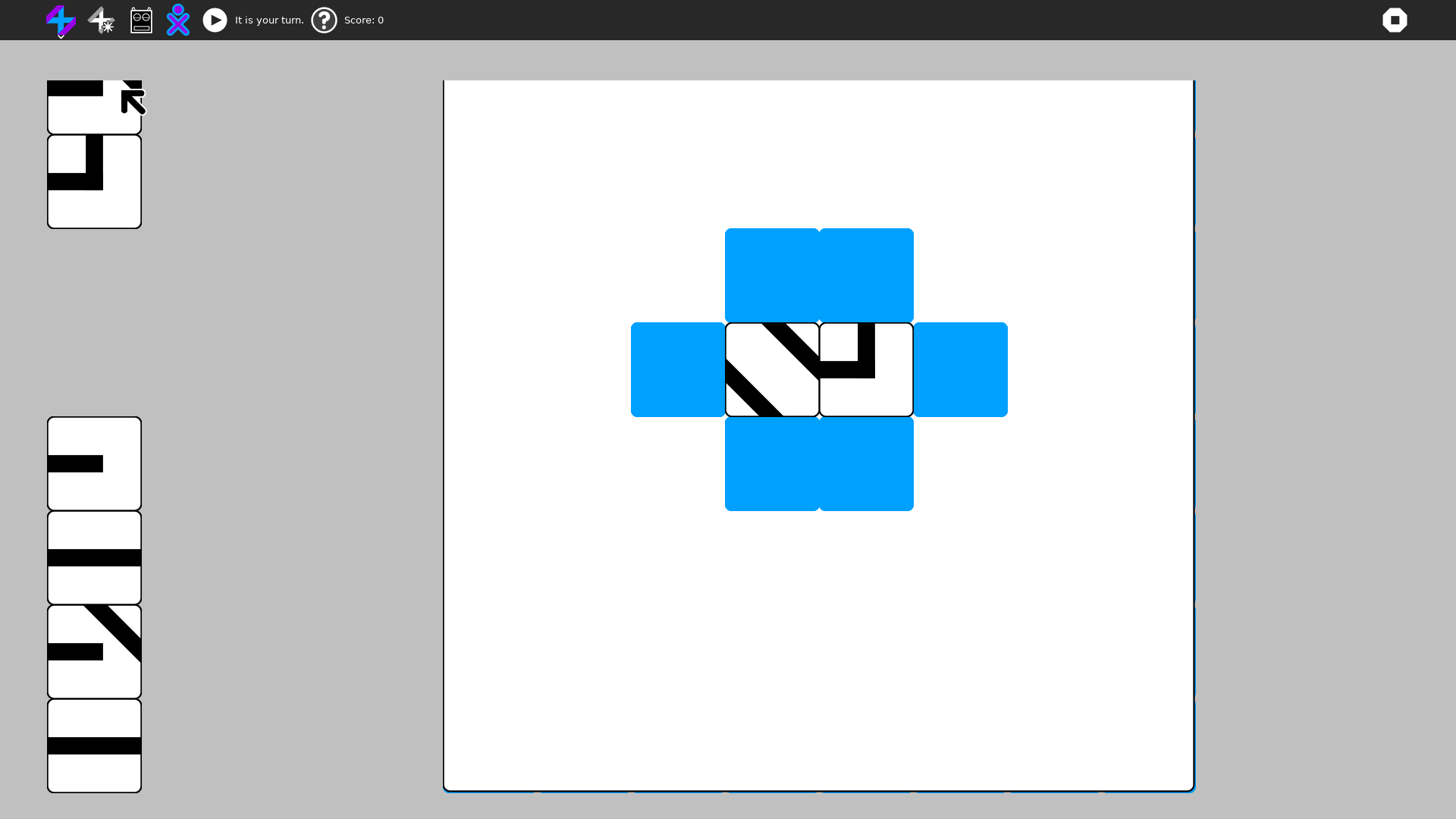The width and height of the screenshot is (1456, 819).
Task: Click the stop activity button
Action: 1394,20
